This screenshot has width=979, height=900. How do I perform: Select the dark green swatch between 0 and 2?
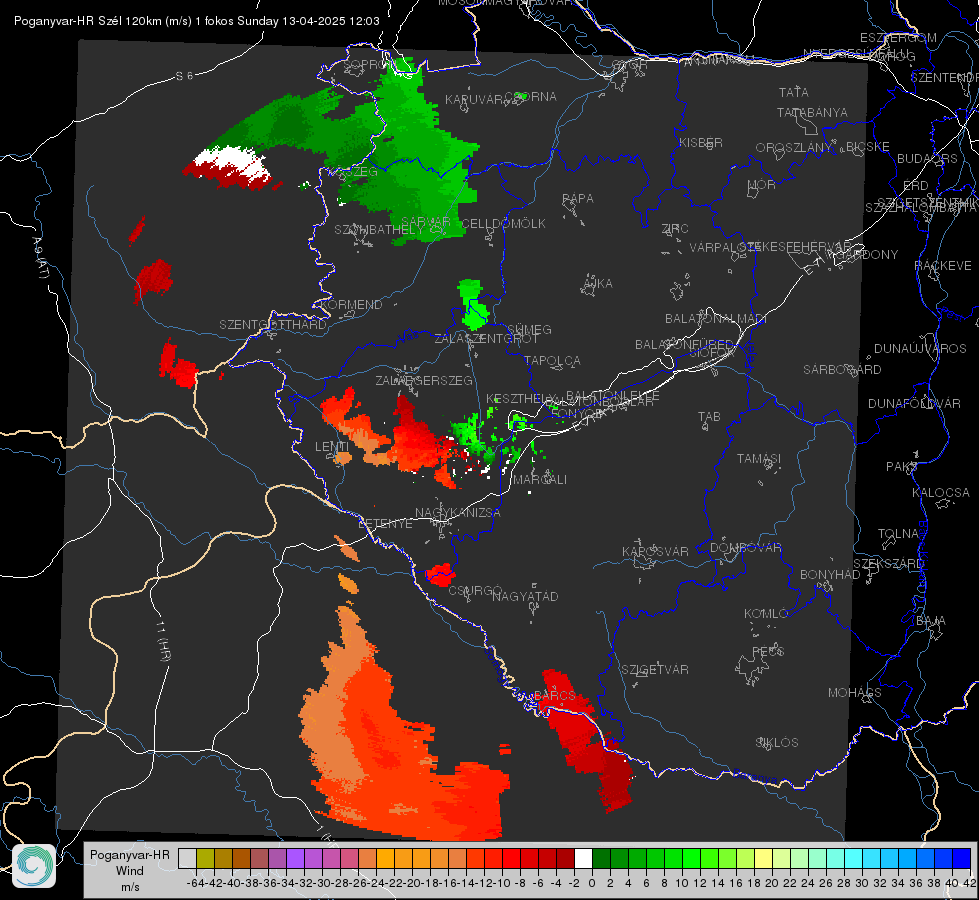(x=601, y=858)
